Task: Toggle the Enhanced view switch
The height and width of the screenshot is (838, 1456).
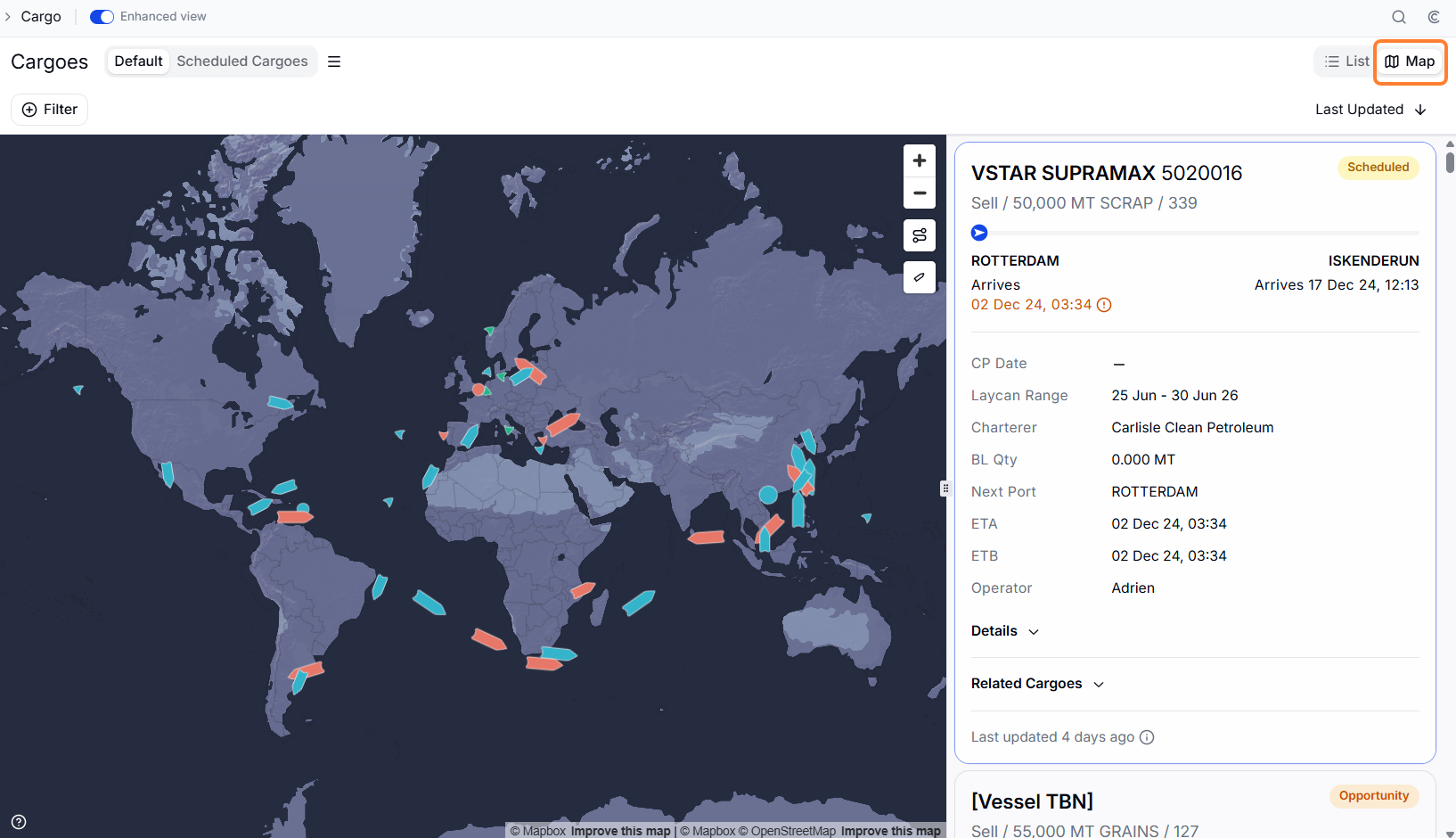Action: 102,17
